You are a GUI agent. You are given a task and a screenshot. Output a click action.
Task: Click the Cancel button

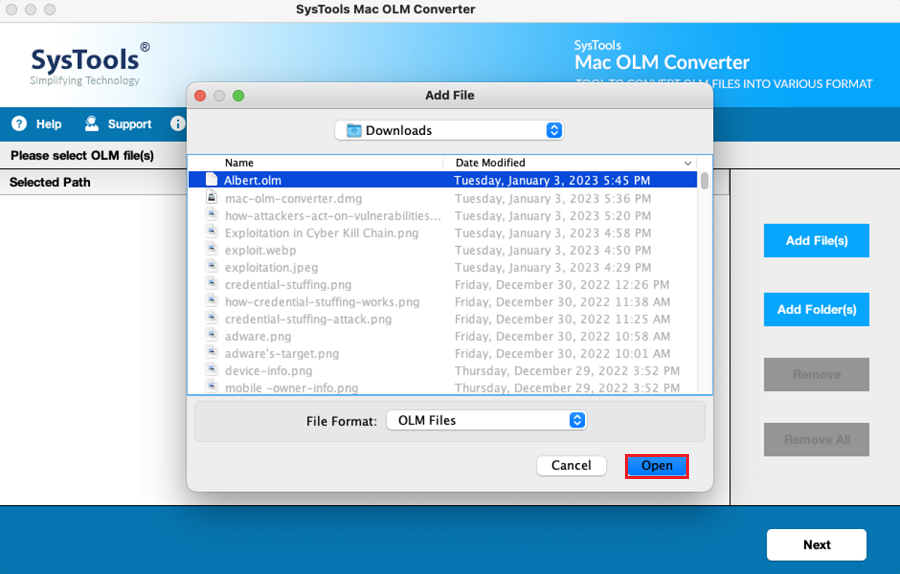coord(571,466)
